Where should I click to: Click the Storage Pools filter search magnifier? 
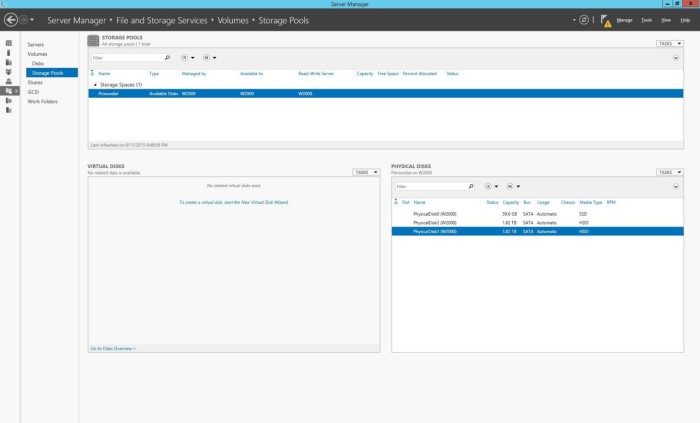(x=167, y=58)
